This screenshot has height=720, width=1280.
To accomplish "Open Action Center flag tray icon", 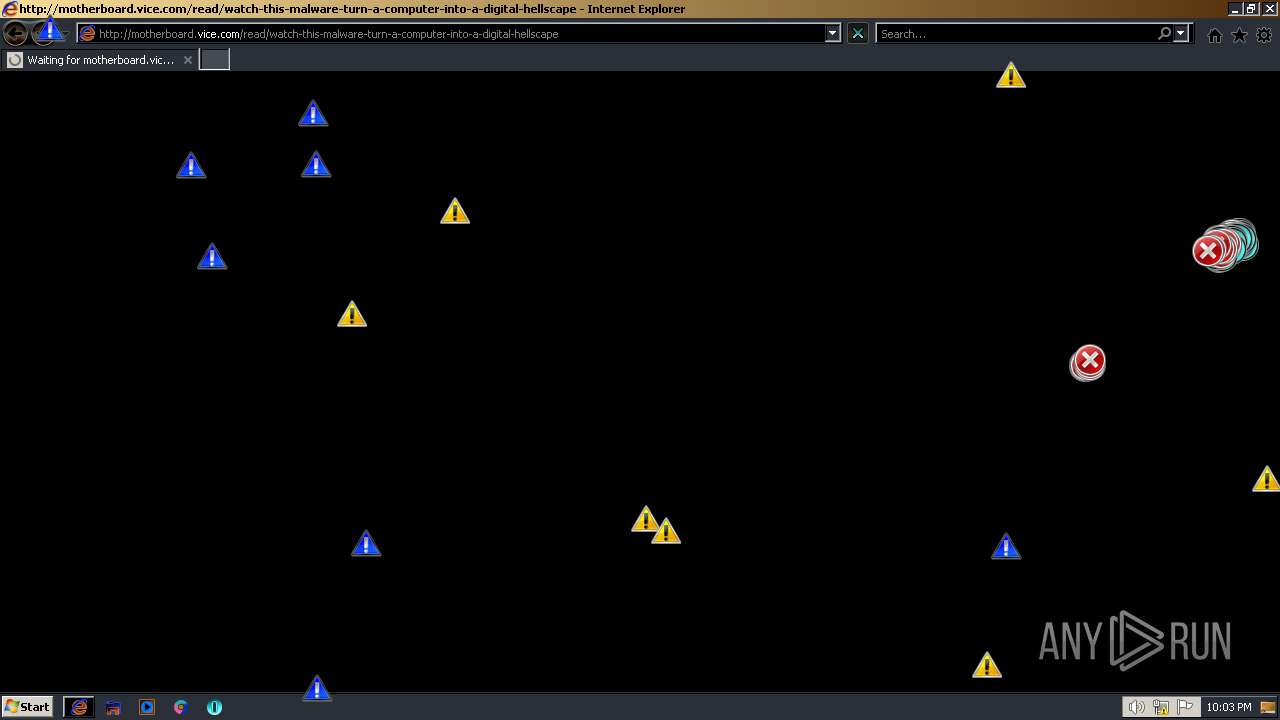I will click(x=1186, y=707).
